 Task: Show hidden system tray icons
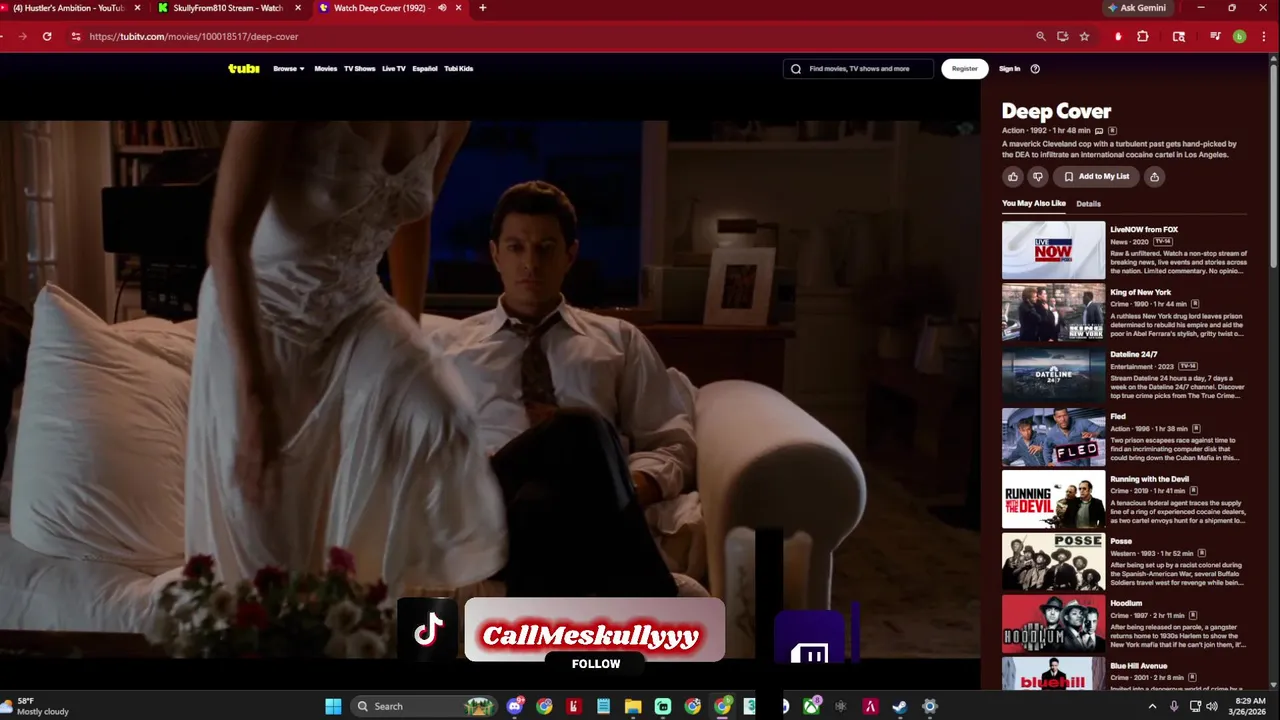1152,706
